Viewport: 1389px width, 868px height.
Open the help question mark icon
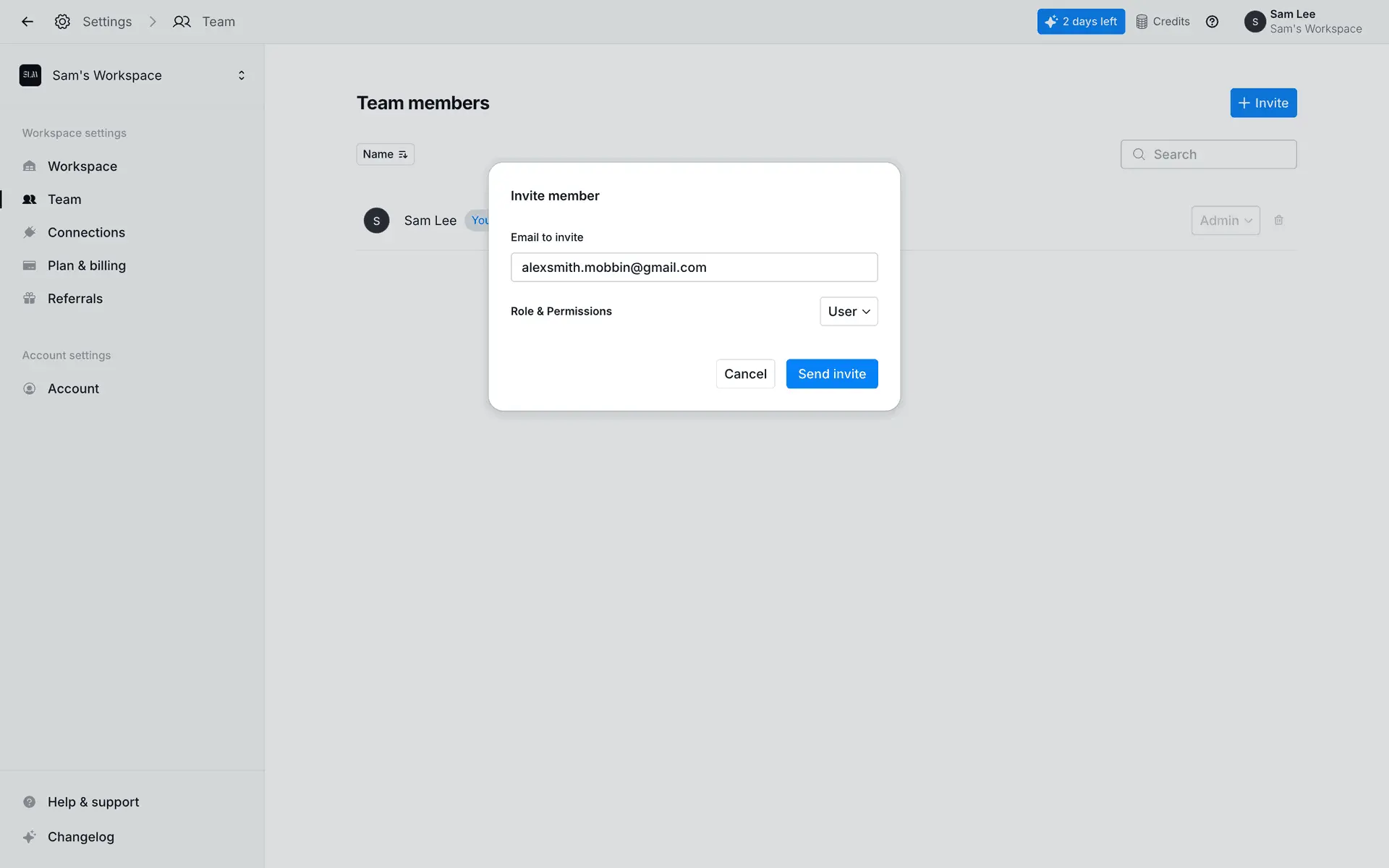1212,22
